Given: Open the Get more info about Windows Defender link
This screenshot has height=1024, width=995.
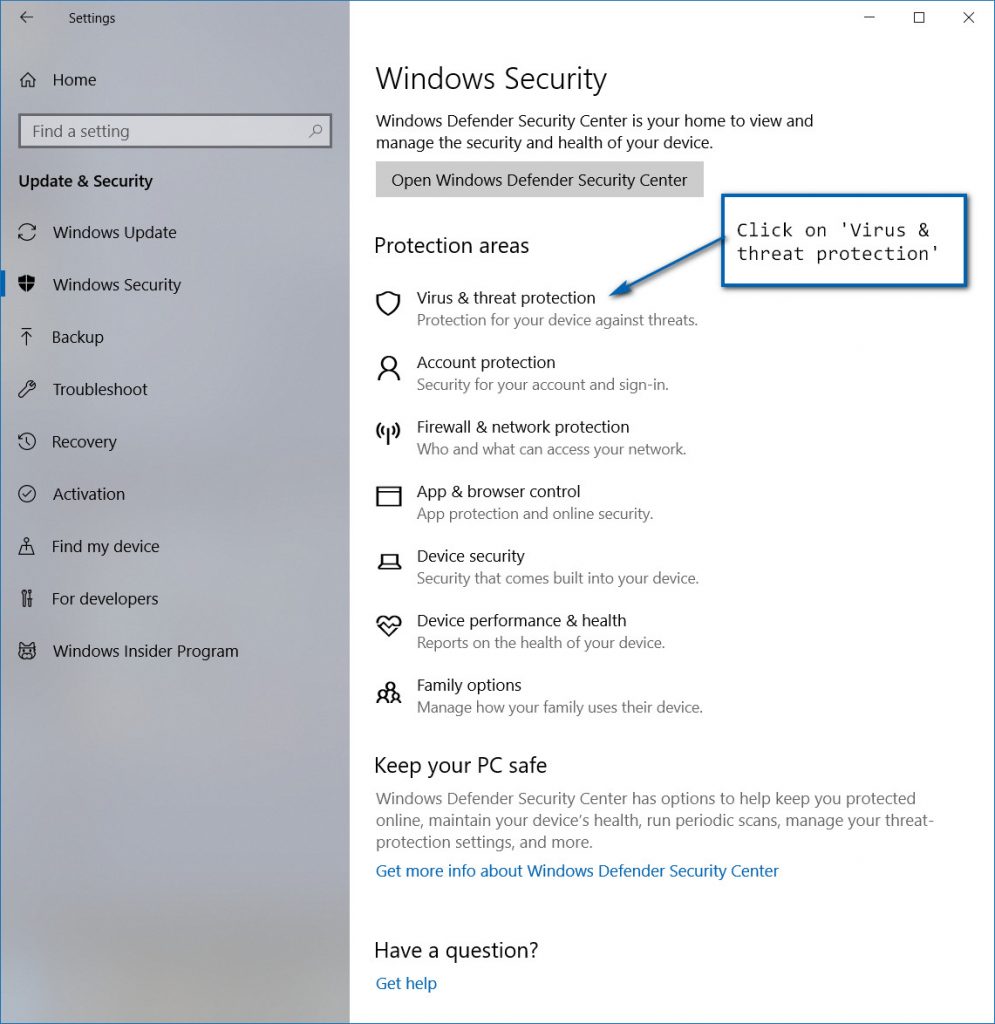Looking at the screenshot, I should pyautogui.click(x=576, y=871).
